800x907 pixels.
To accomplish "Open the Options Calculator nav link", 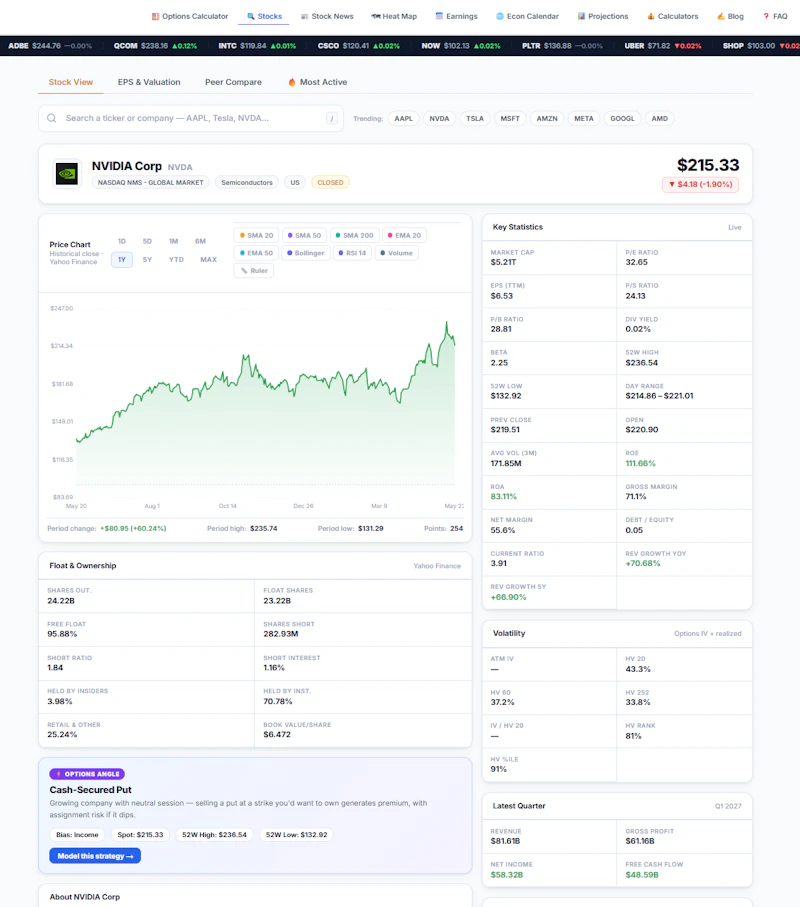I will tap(190, 16).
